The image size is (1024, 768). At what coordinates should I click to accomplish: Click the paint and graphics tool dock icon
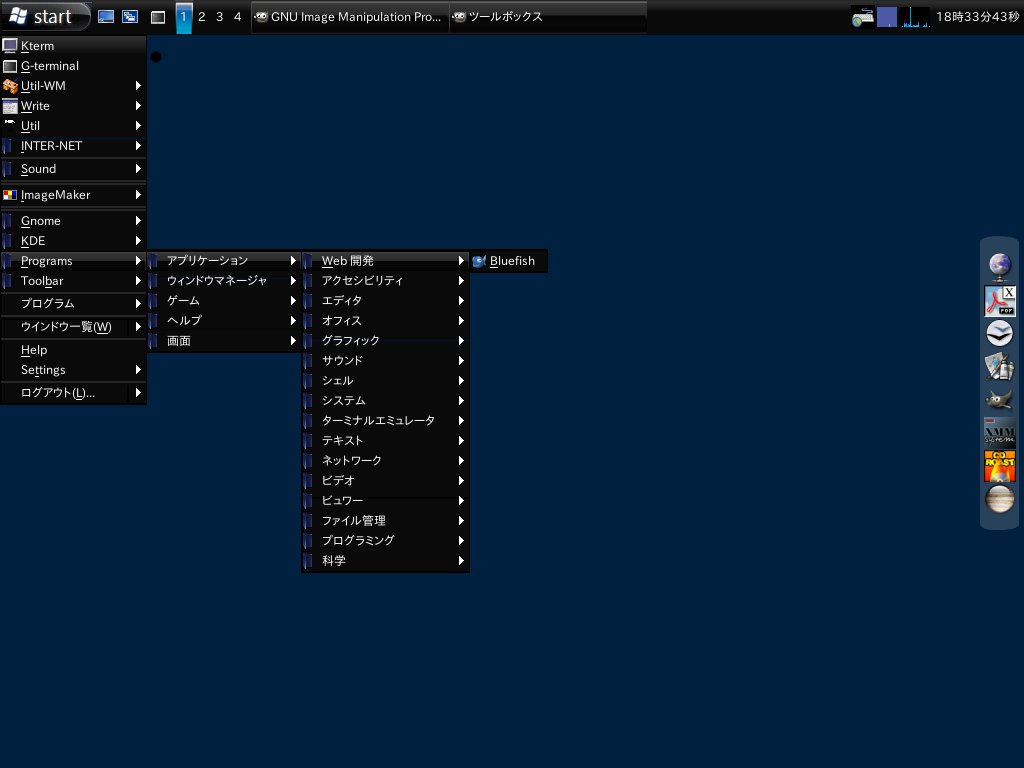(999, 367)
